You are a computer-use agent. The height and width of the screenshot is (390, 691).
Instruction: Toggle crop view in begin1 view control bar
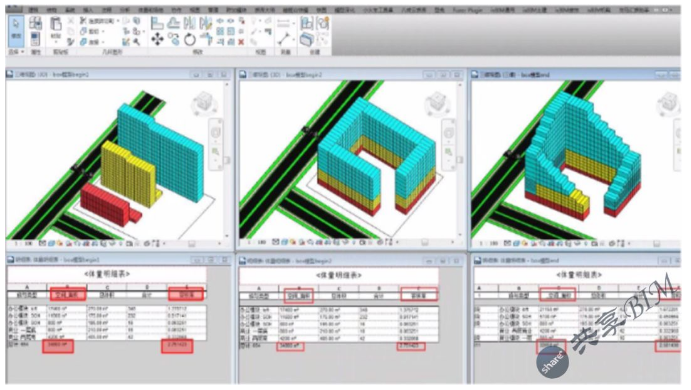click(x=86, y=243)
